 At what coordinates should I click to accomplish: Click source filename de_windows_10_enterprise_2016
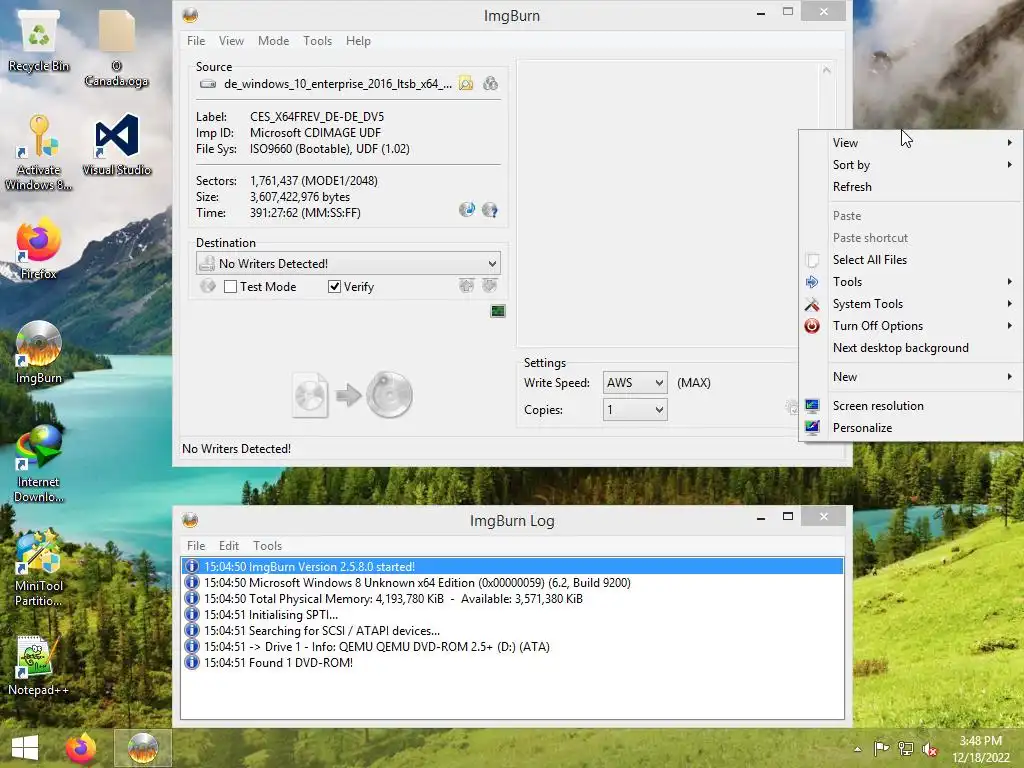[338, 84]
